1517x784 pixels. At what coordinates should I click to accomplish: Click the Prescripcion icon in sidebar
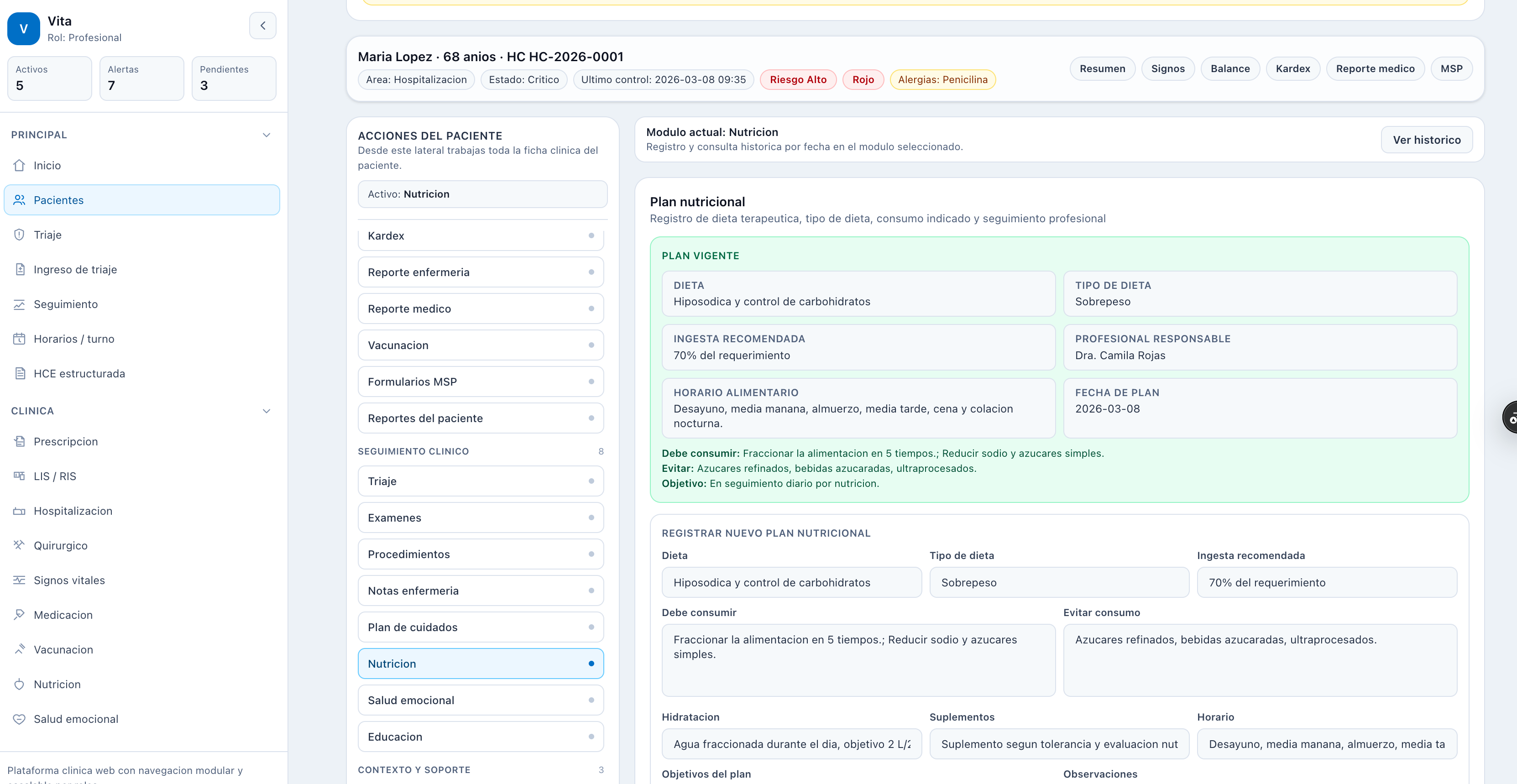tap(20, 442)
